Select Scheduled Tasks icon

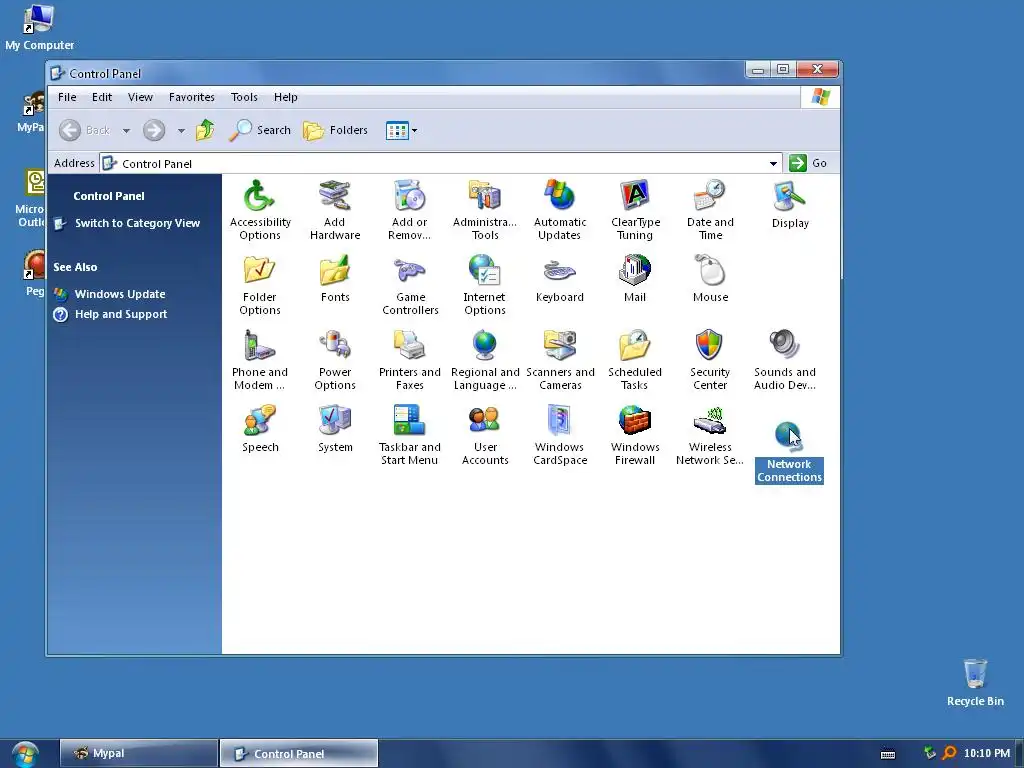tap(635, 360)
